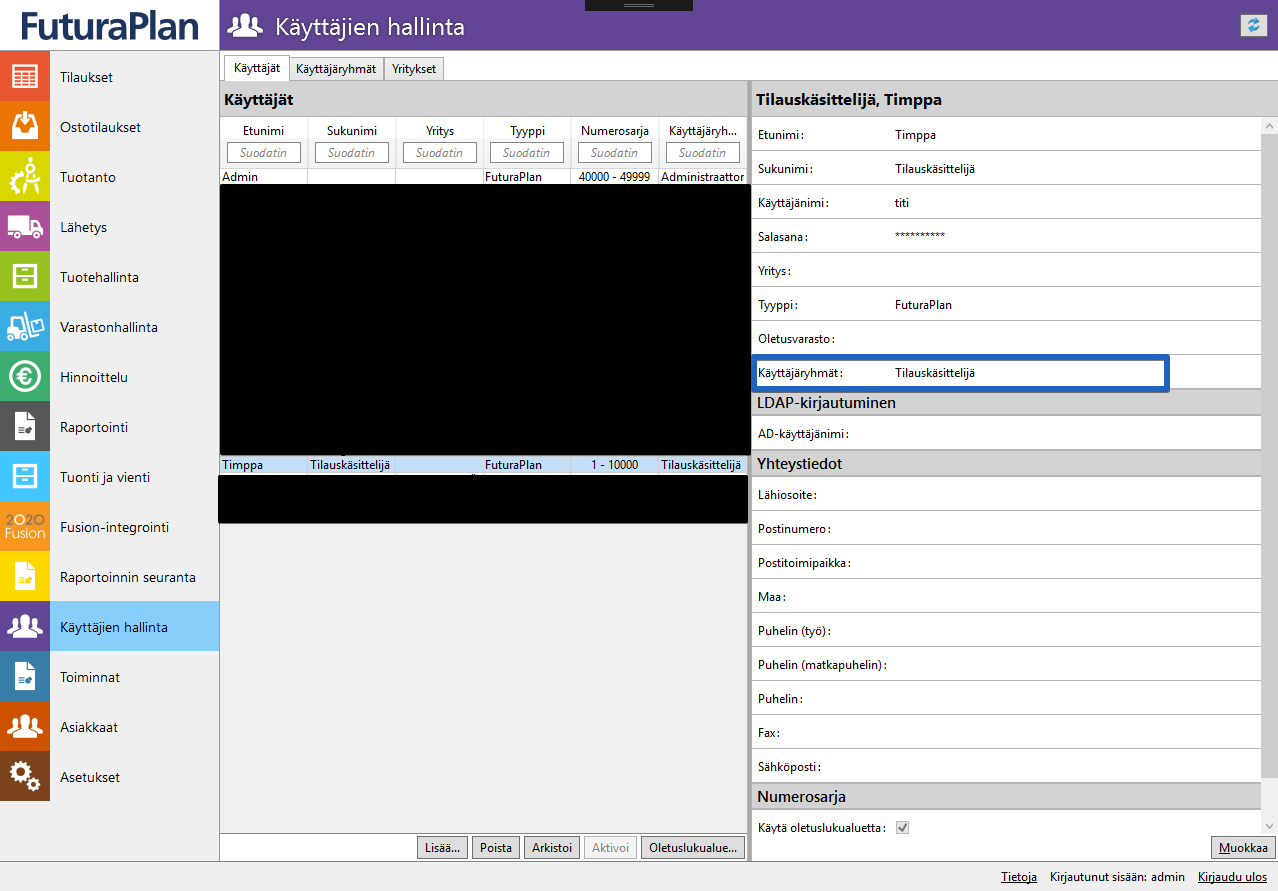
Task: Select the Admin user row
Action: (x=484, y=177)
